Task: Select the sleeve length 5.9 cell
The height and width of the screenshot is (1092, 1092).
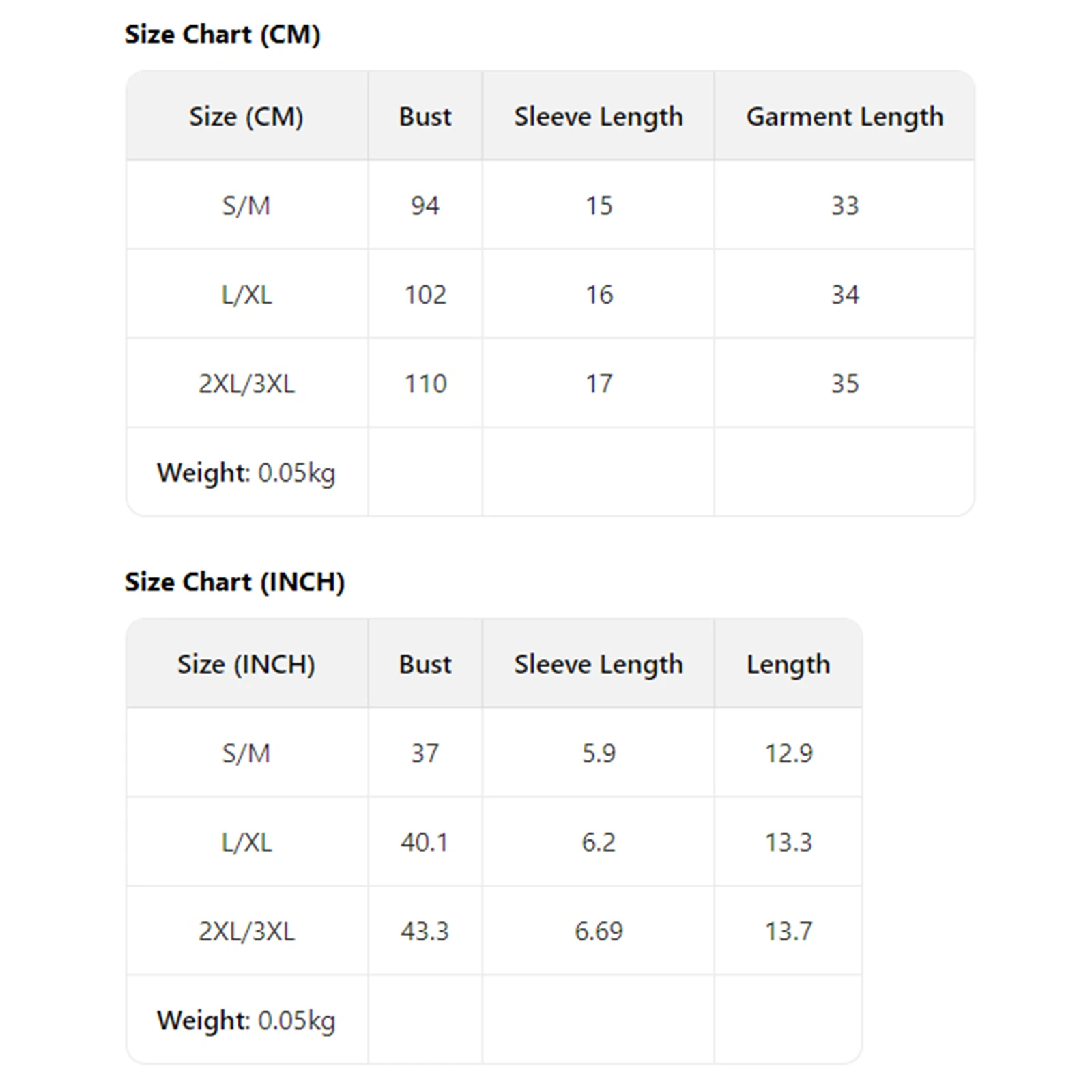Action: click(x=599, y=753)
